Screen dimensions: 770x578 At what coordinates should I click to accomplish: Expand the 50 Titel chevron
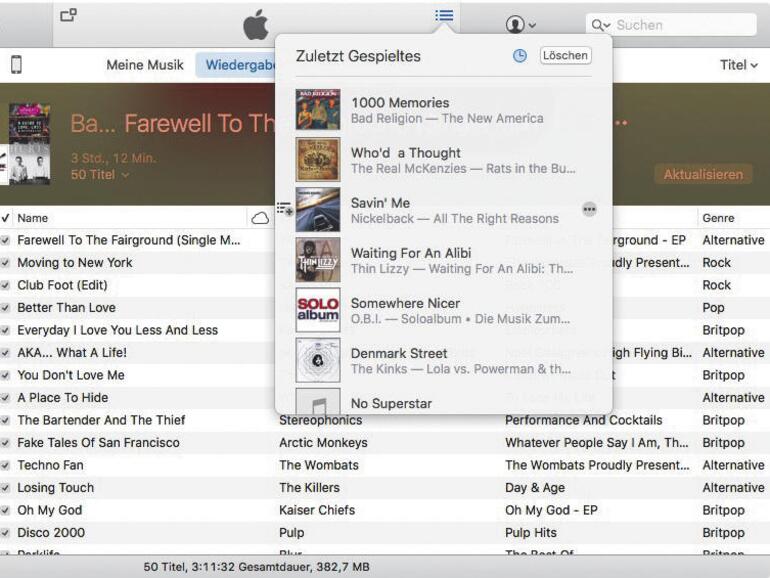pyautogui.click(x=125, y=175)
